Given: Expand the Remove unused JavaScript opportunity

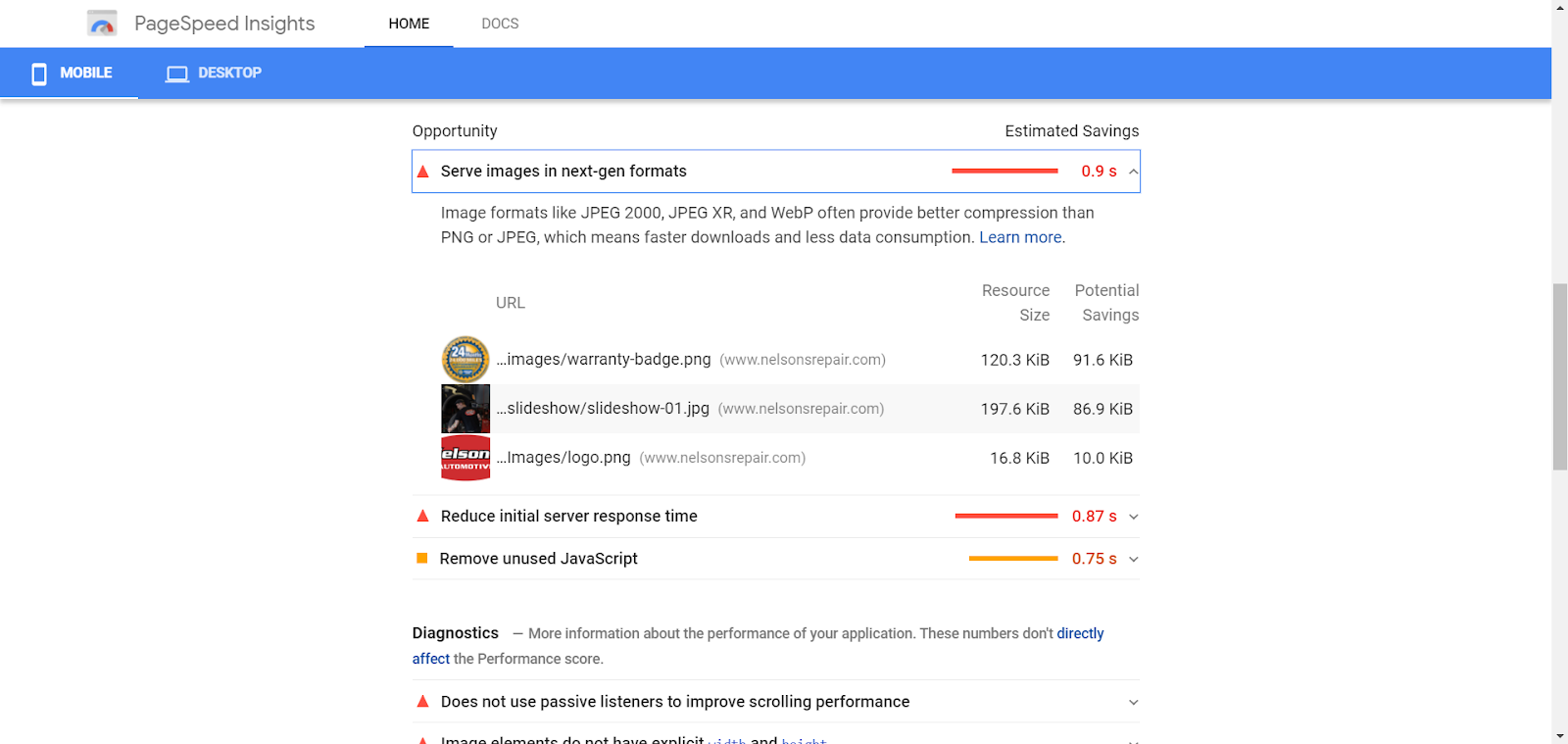Looking at the screenshot, I should click(1134, 559).
